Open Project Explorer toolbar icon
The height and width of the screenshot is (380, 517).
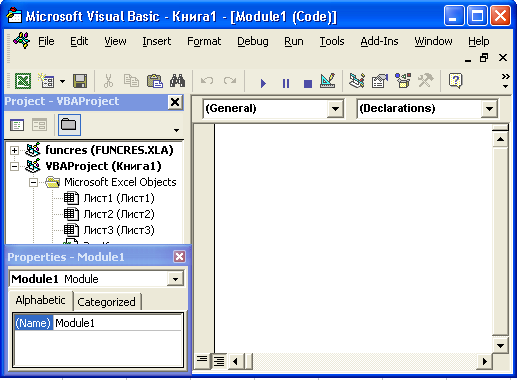(357, 81)
